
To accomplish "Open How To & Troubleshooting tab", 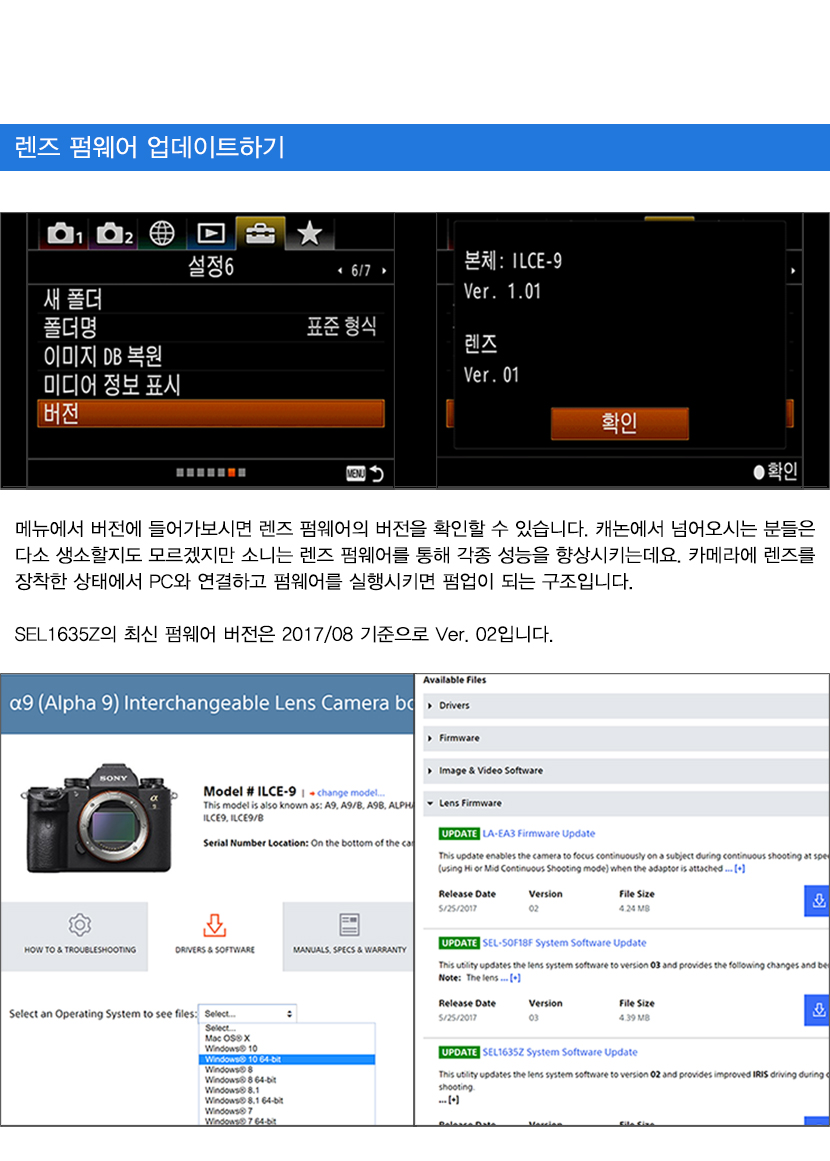I will (x=74, y=936).
